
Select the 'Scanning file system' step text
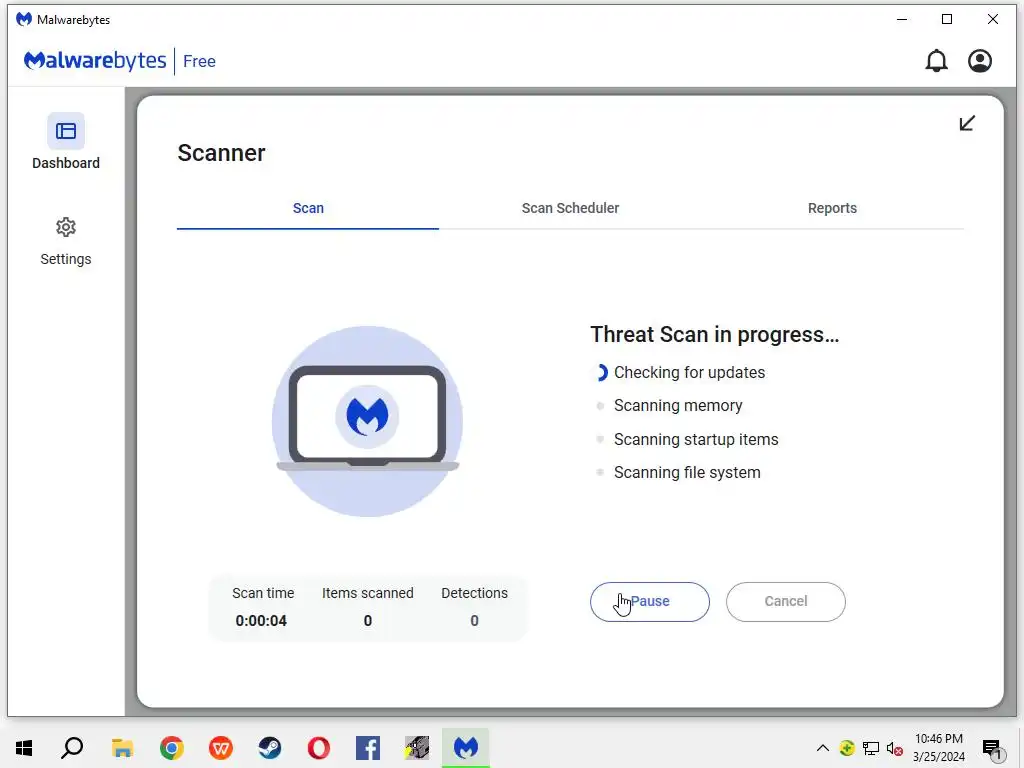coord(687,472)
